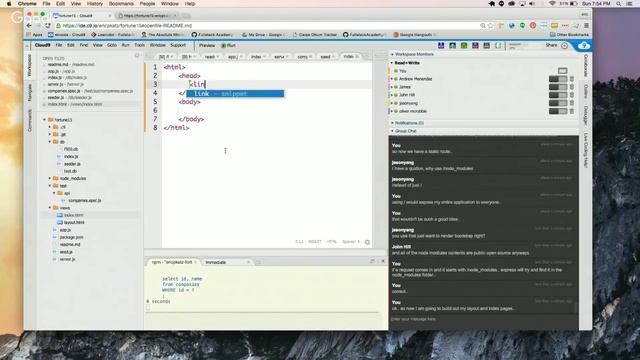Select the link snippet autocomplete suggestion
Image resolution: width=640 pixels, height=360 pixels.
(235, 94)
